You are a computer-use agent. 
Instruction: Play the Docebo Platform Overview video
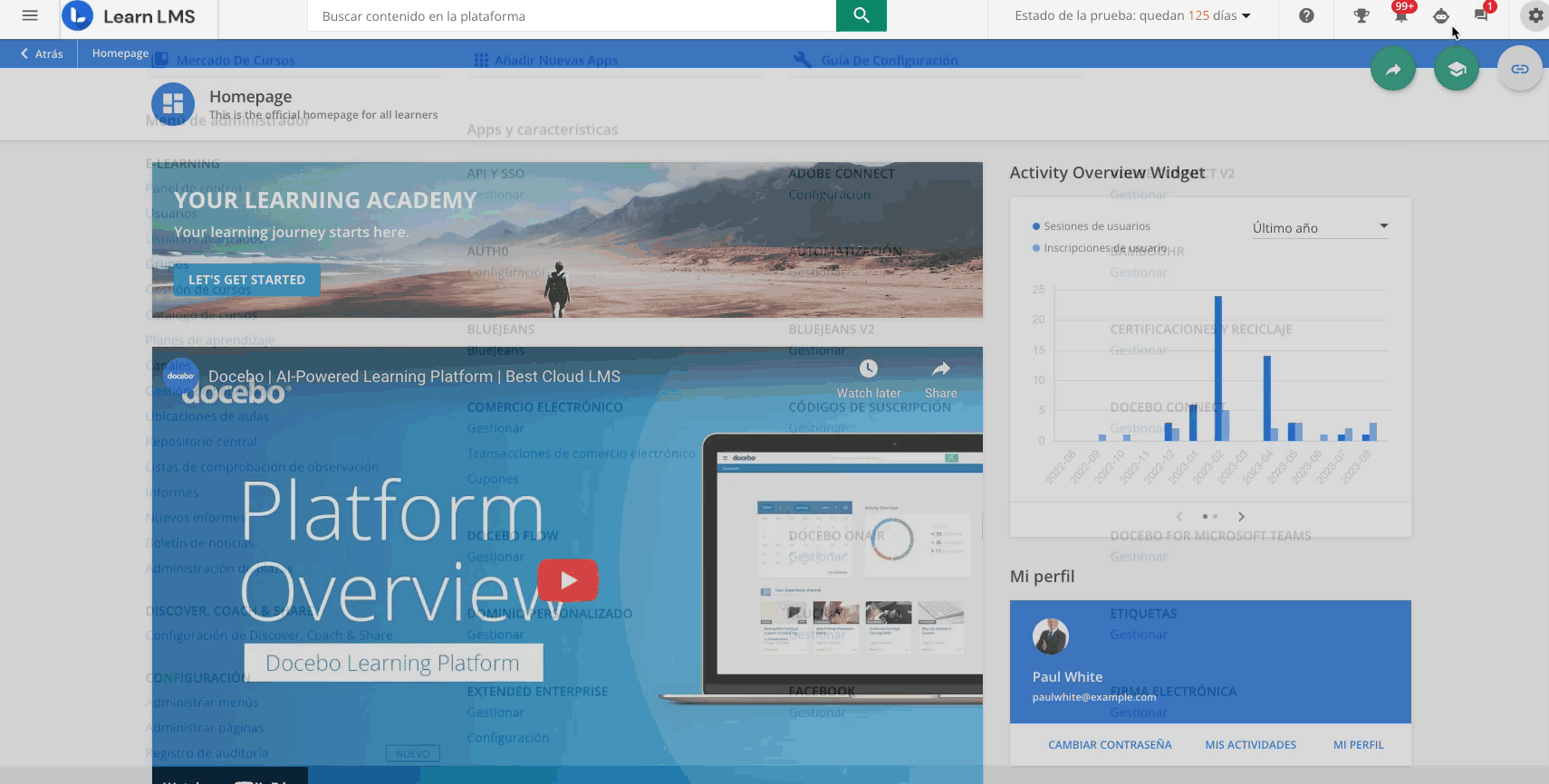568,580
